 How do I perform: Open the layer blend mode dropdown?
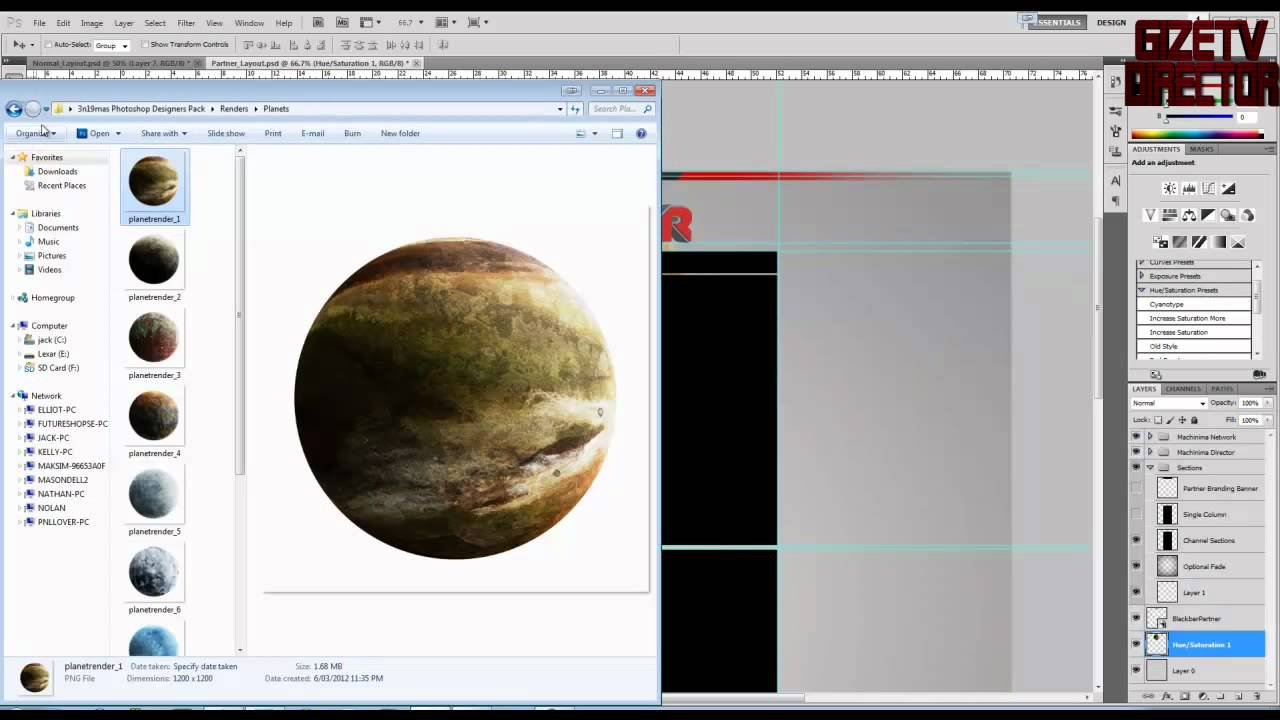(1168, 403)
